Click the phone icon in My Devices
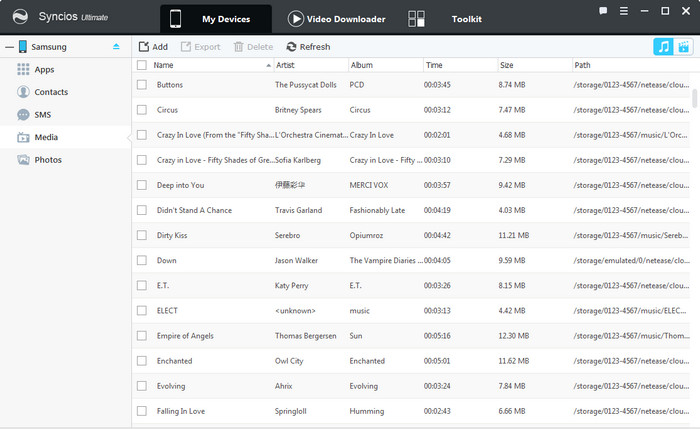The image size is (700, 429). (x=175, y=19)
